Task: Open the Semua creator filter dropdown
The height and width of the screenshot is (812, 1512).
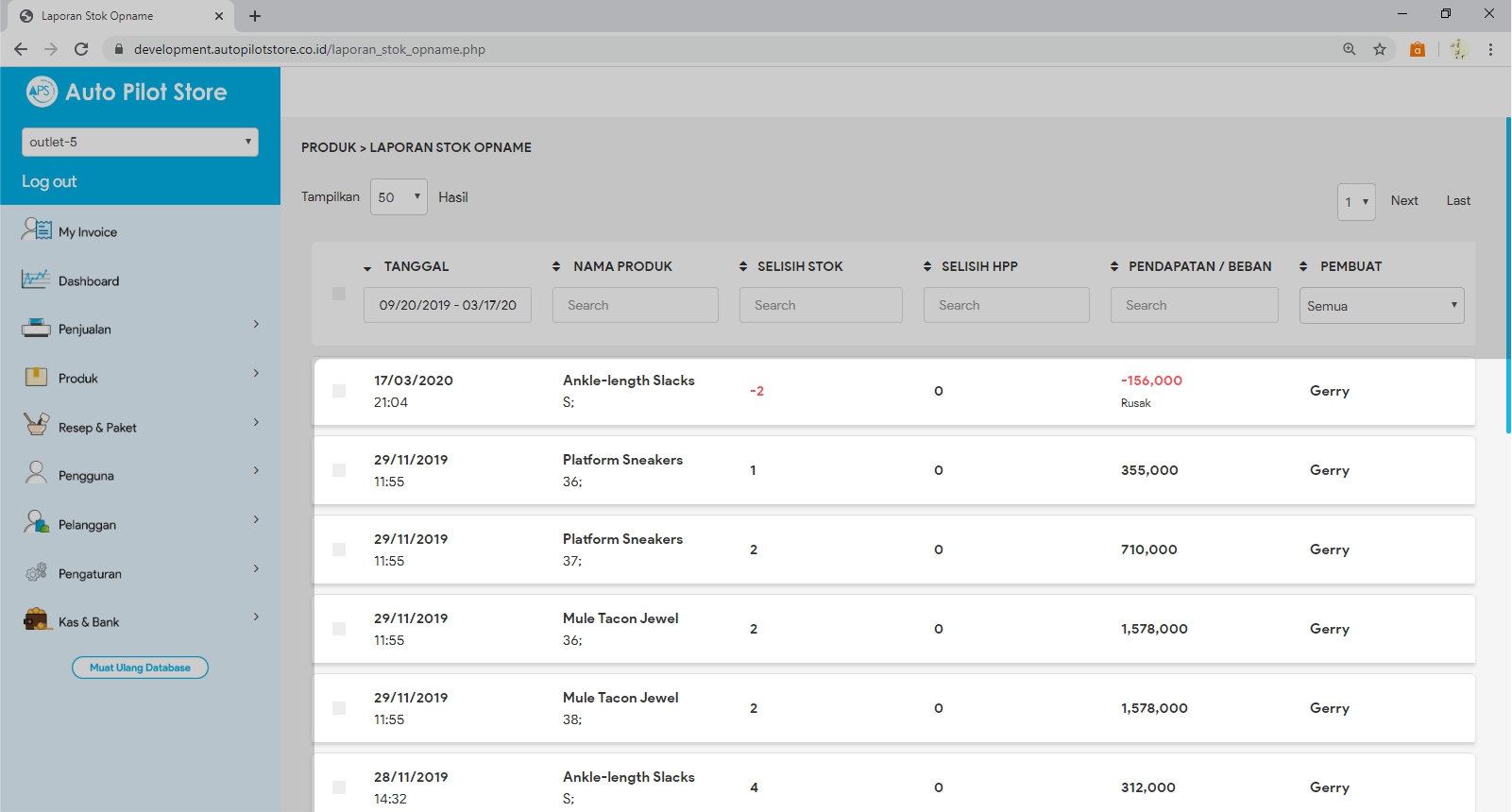Action: point(1381,306)
